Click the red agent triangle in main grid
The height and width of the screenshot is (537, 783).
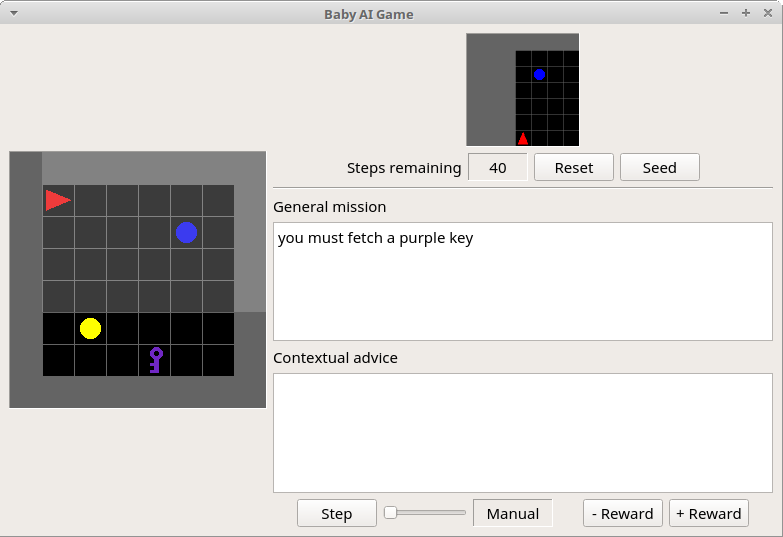tap(57, 200)
